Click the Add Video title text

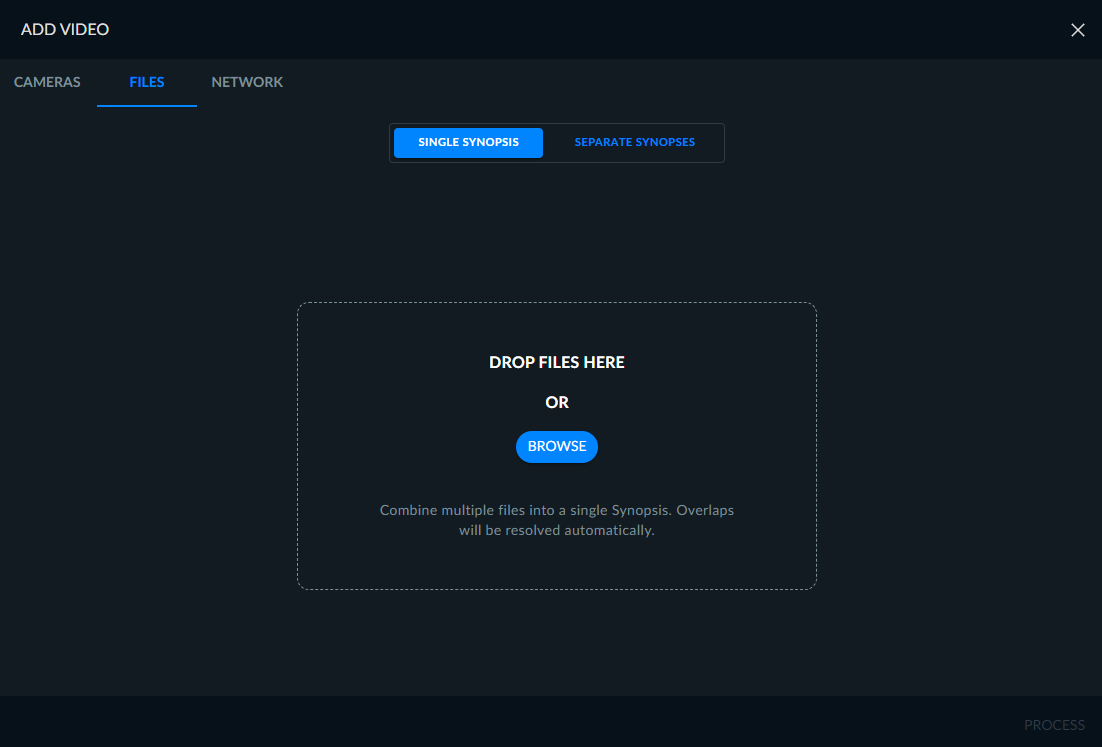[65, 30]
